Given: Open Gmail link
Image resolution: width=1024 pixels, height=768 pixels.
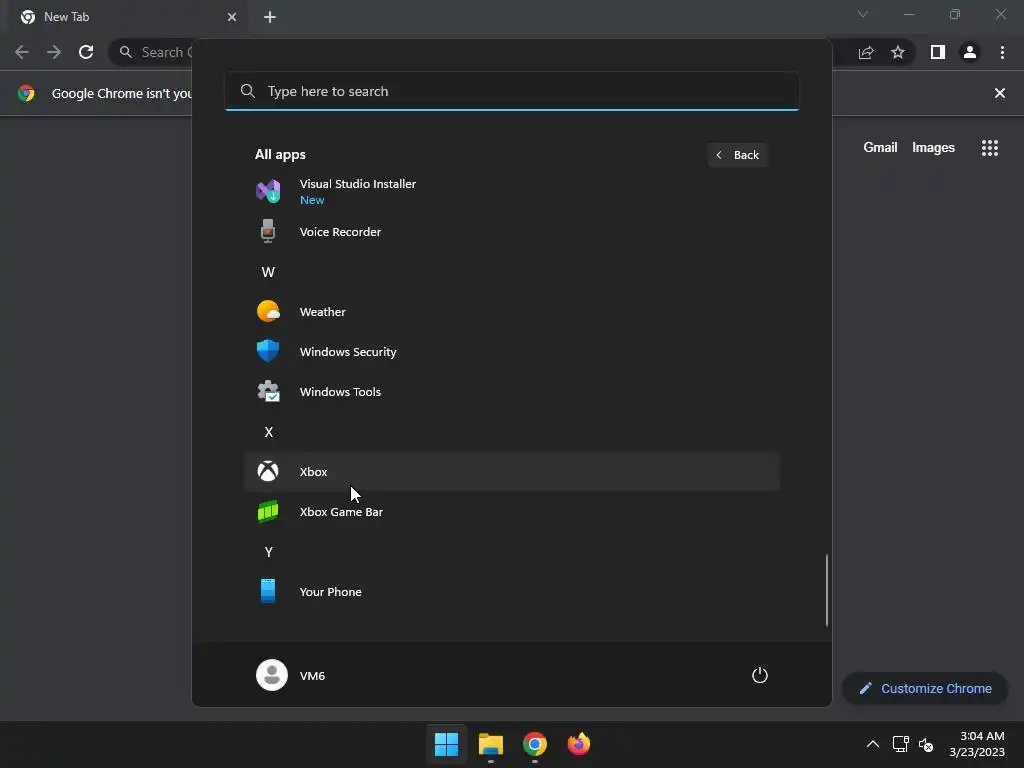Looking at the screenshot, I should coord(880,148).
